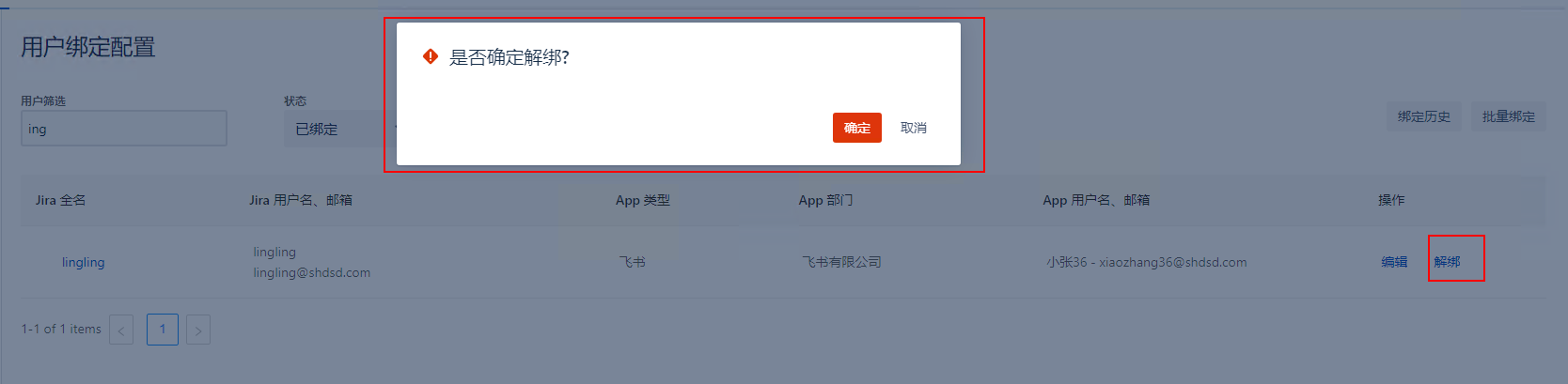Viewport: 1568px width, 384px height.
Task: Open the lingling Jira user link
Action: (83, 262)
